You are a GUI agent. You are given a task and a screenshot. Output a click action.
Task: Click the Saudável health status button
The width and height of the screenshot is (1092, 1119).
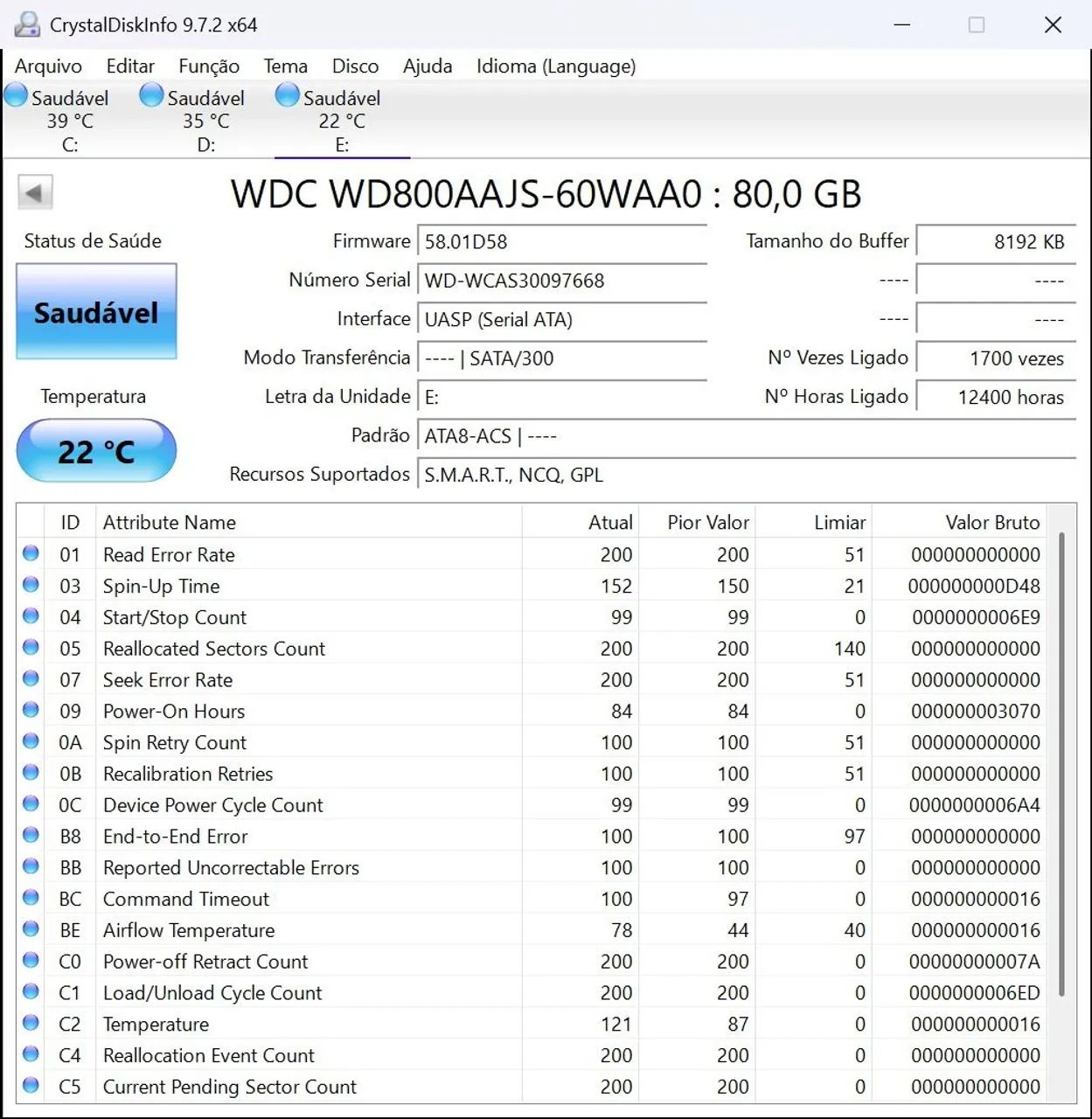tap(95, 312)
